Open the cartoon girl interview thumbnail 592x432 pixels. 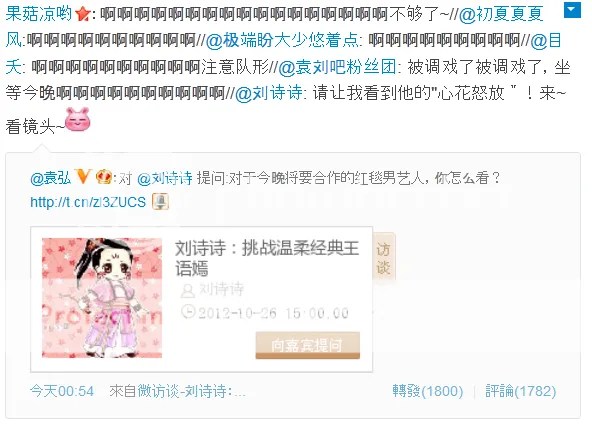tap(102, 298)
